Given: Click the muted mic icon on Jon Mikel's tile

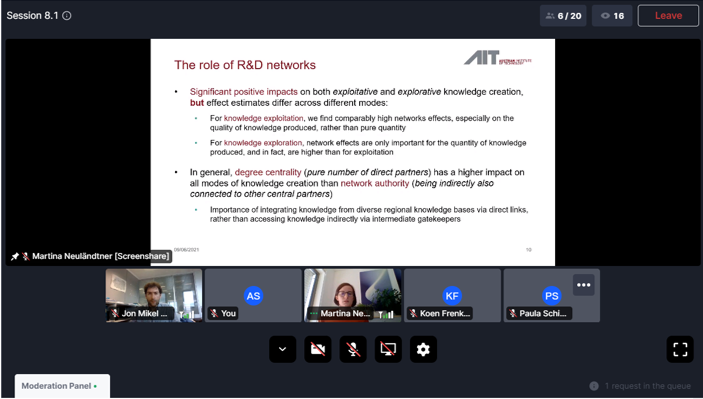Looking at the screenshot, I should click(115, 313).
